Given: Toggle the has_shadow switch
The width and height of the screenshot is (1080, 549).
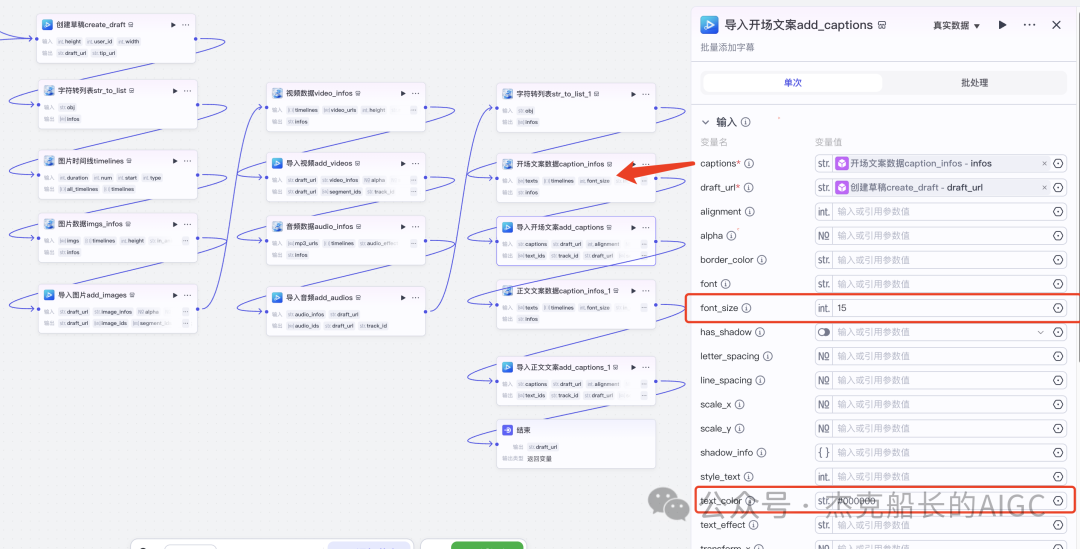Looking at the screenshot, I should pos(824,333).
